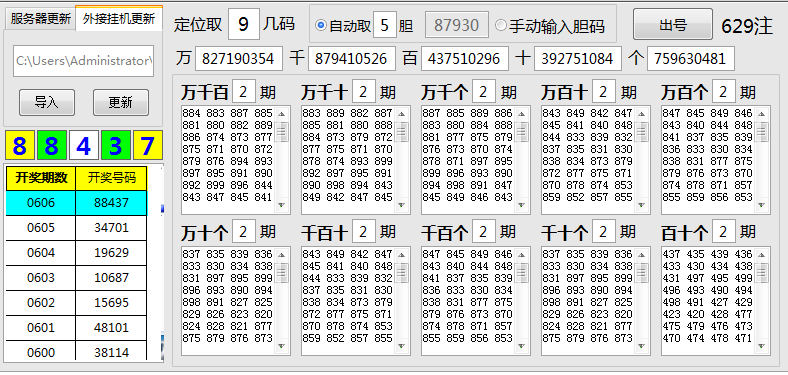
Task: Click the up arrow of 百十个 list scrollbar
Action: click(761, 255)
